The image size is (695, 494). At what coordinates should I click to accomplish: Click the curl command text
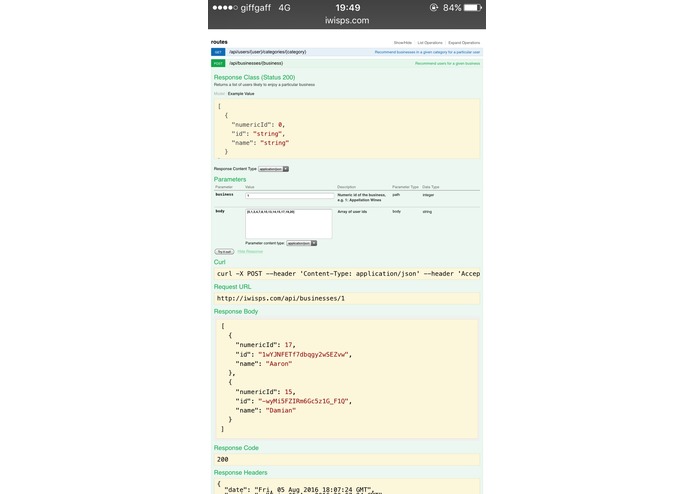pos(347,274)
